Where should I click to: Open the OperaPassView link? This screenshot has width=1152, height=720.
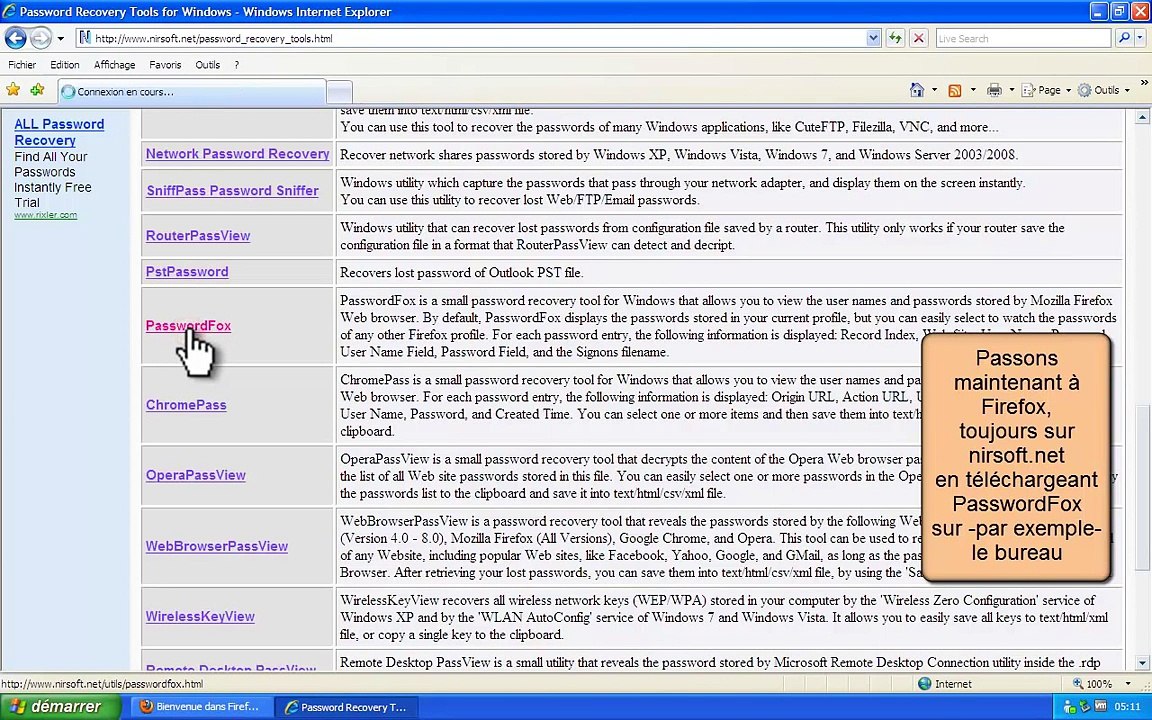pyautogui.click(x=195, y=475)
